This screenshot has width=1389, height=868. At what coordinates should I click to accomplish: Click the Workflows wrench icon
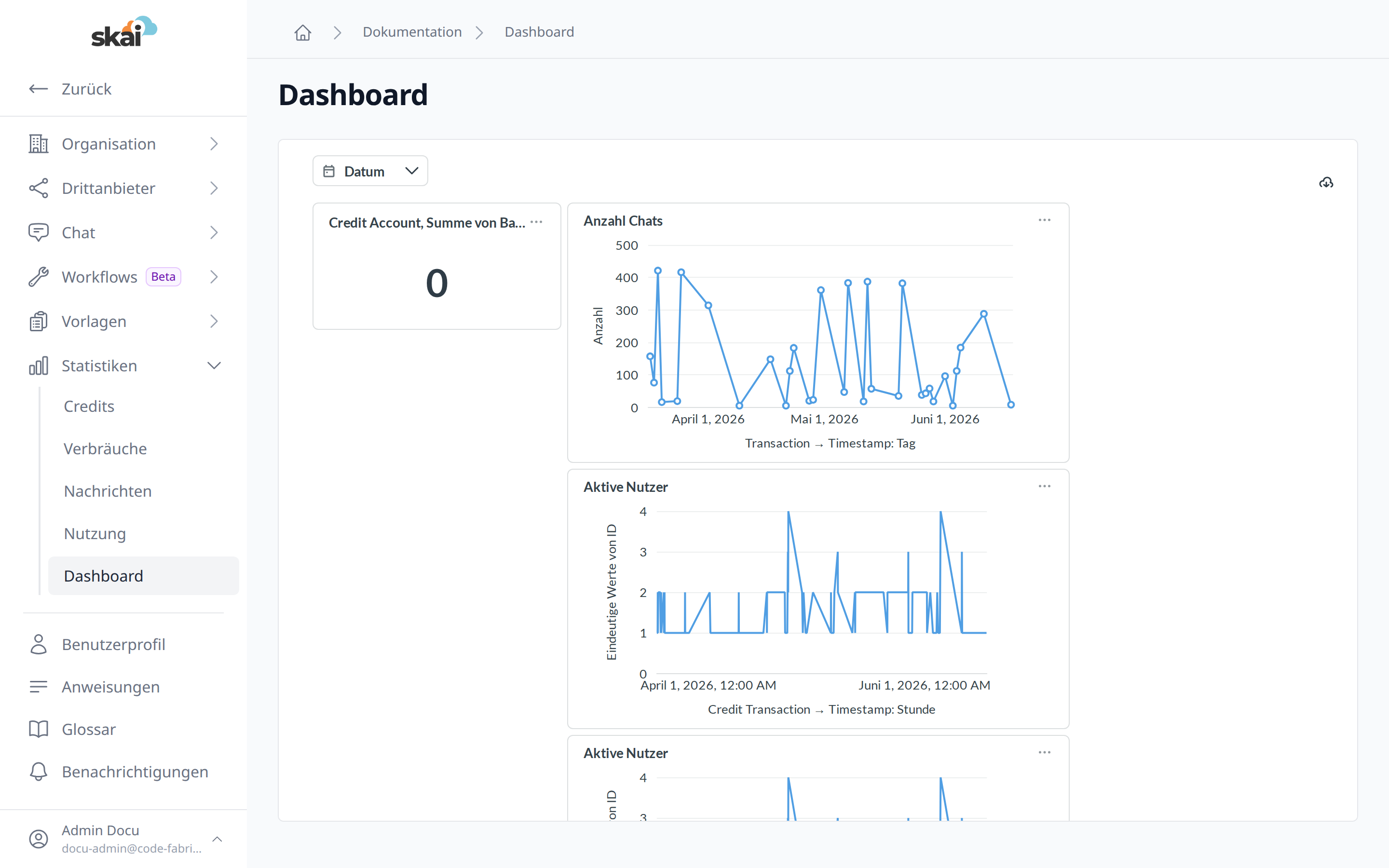[39, 277]
